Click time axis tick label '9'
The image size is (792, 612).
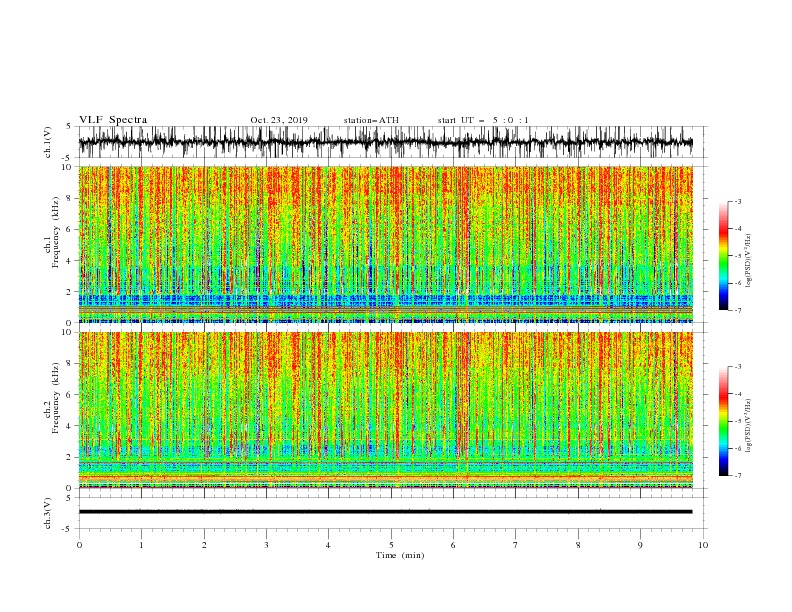pos(640,545)
